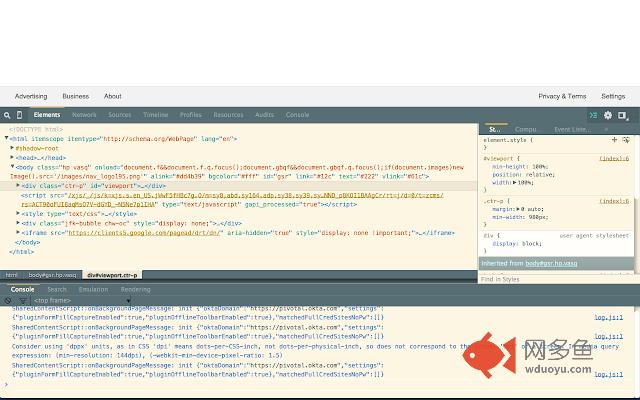The image size is (640, 400).
Task: Switch to the Network tab
Action: (84, 115)
